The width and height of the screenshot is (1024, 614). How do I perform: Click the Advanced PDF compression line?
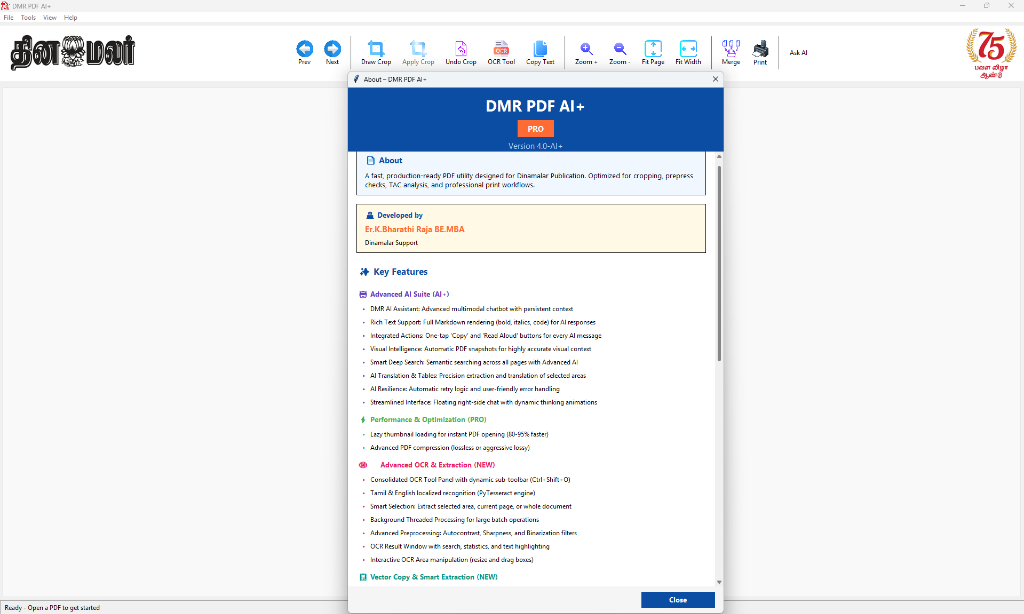click(x=450, y=448)
